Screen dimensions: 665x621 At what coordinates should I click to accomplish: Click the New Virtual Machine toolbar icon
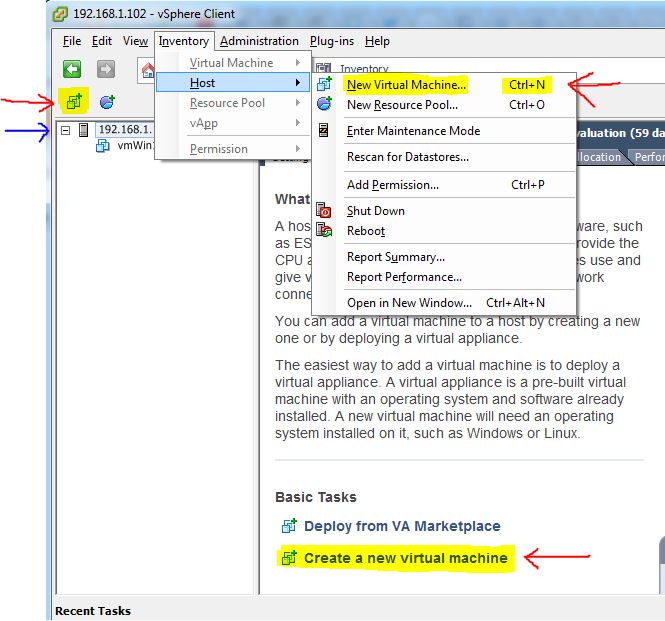(74, 102)
